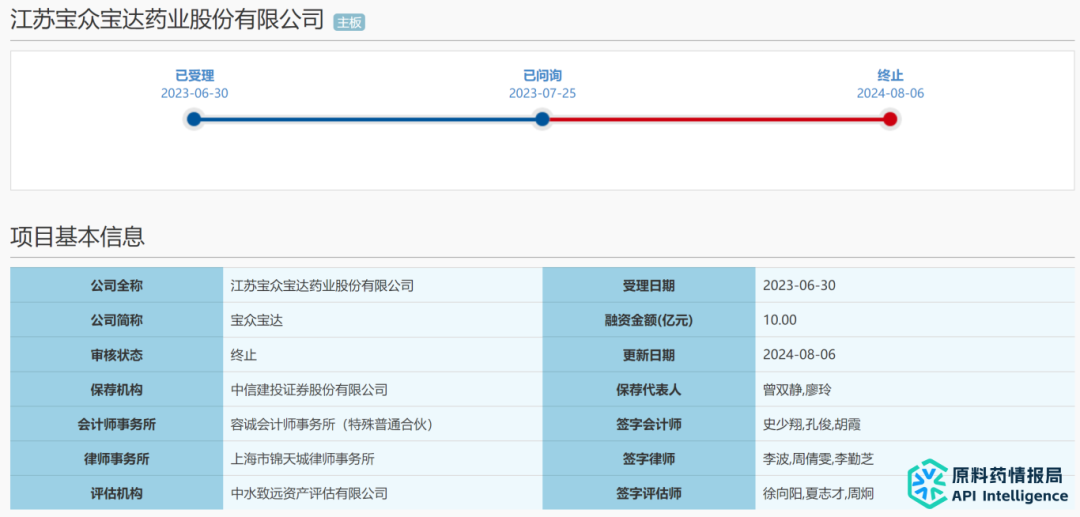
Task: Click the 已问询 timeline dot
Action: click(542, 119)
